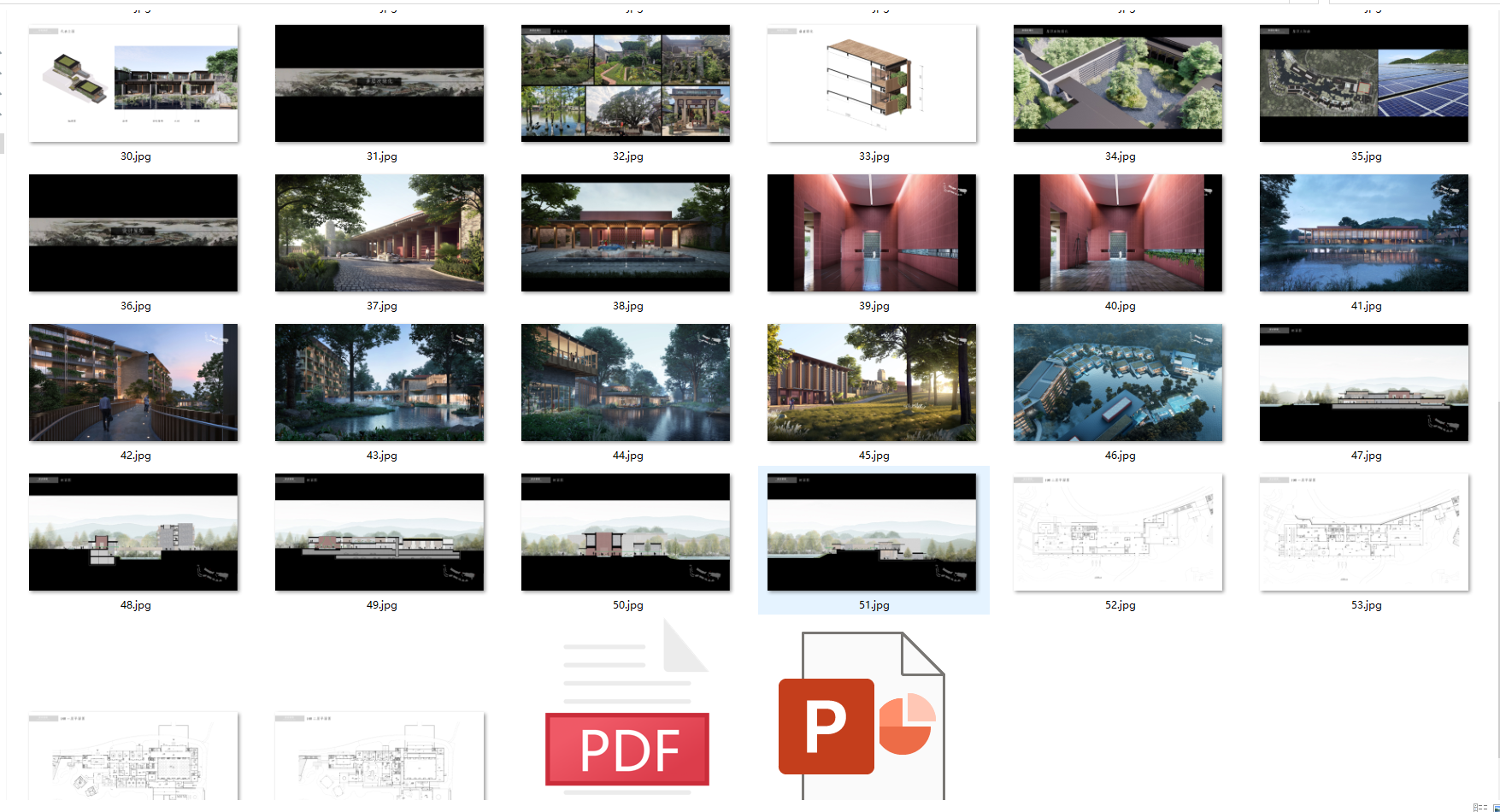This screenshot has width=1500, height=812.
Task: Select 41.jpg lakeside dusk rendering
Action: click(x=1364, y=232)
